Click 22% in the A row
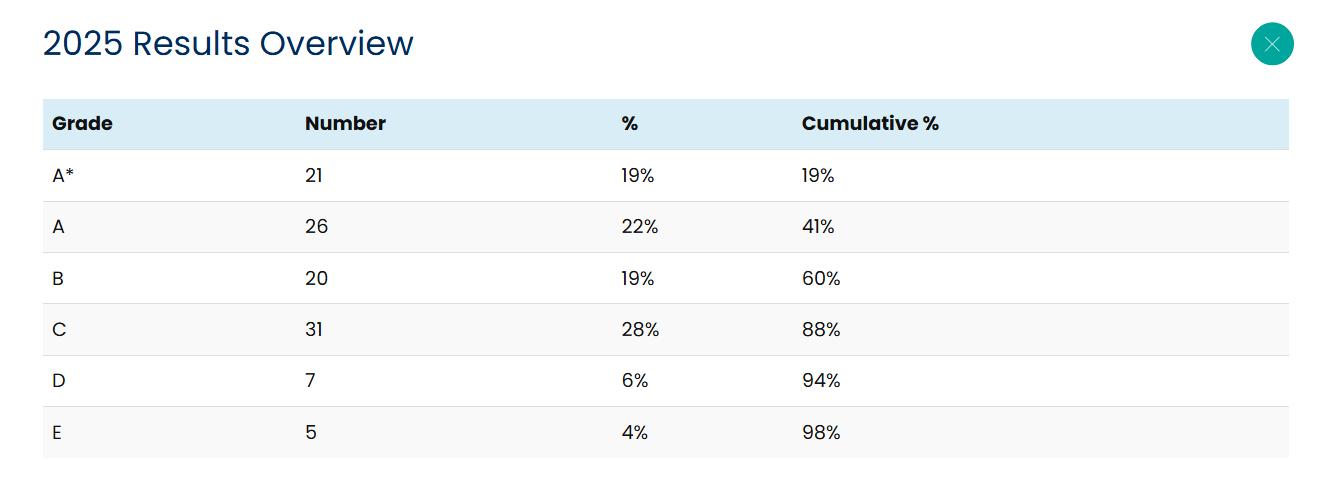 point(640,227)
